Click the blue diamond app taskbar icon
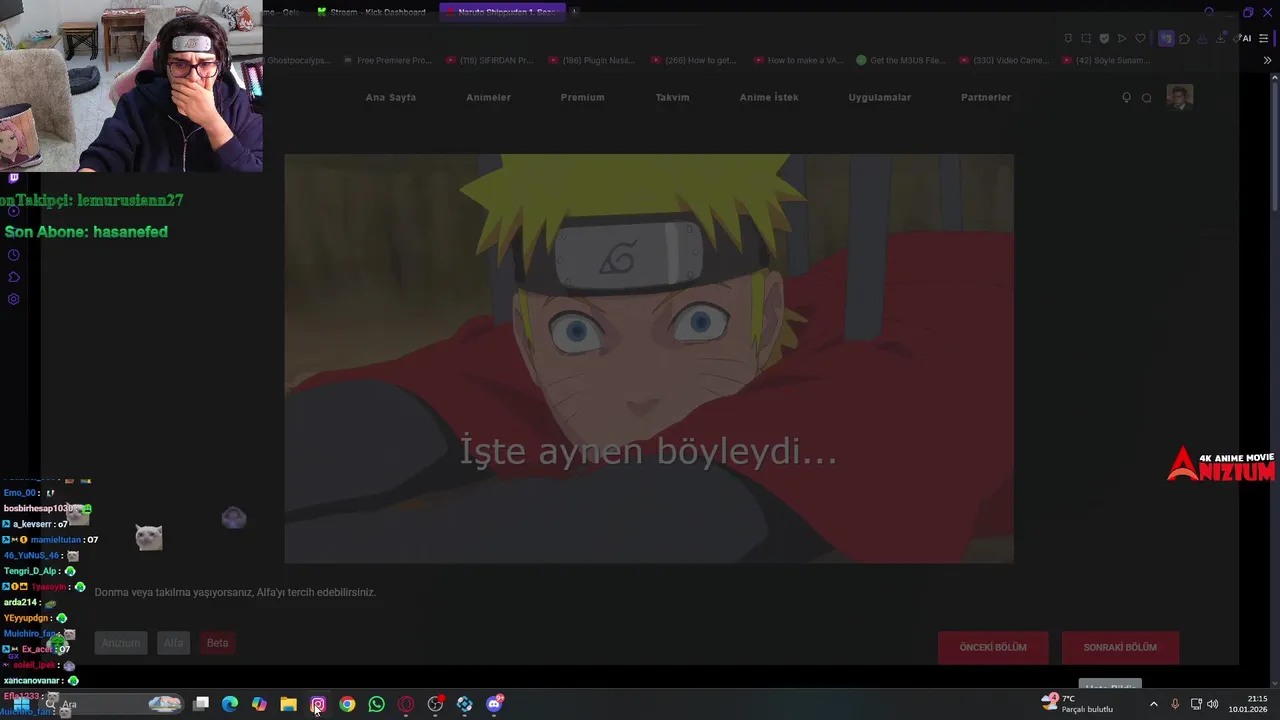The image size is (1280, 720). coord(465,704)
